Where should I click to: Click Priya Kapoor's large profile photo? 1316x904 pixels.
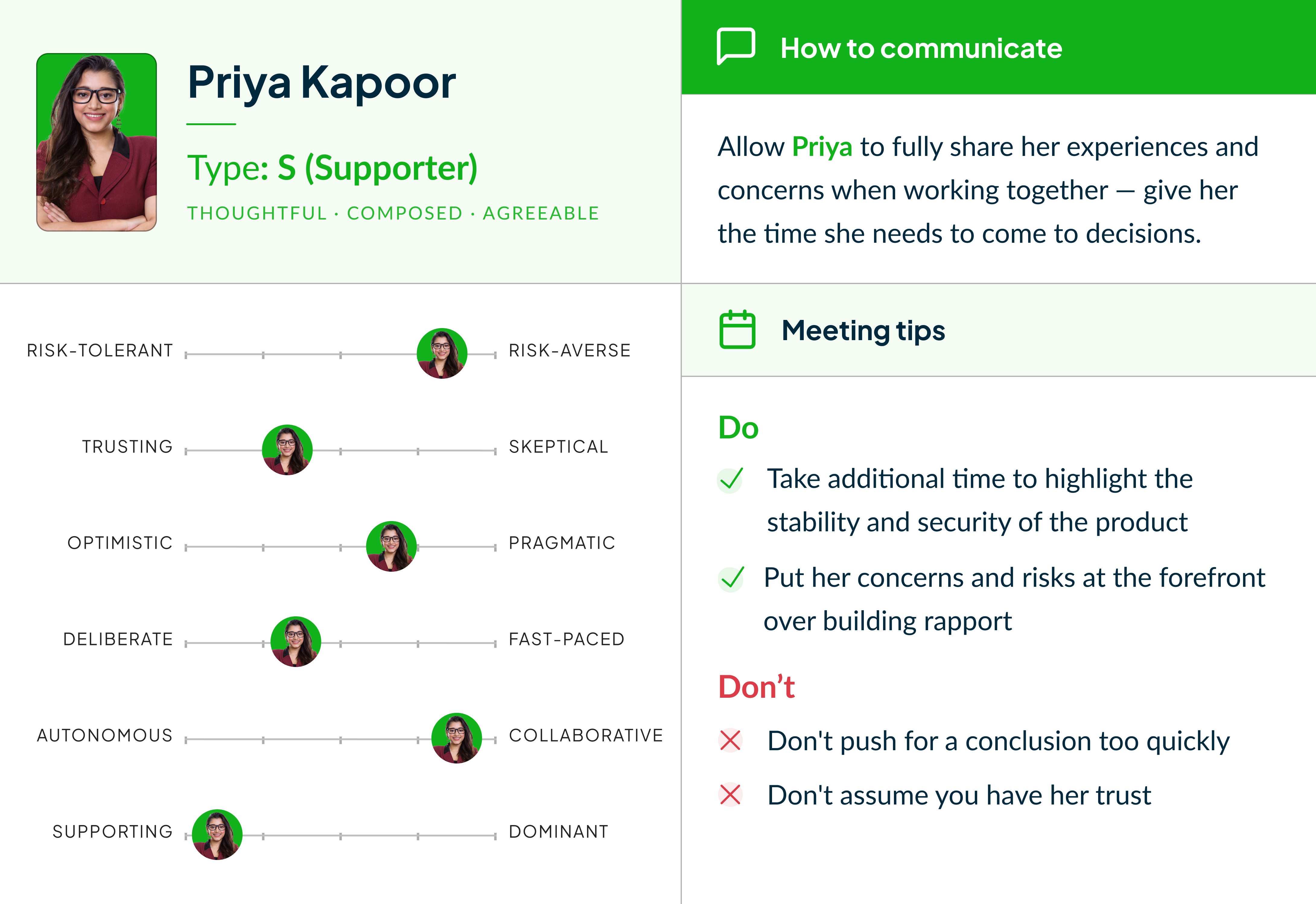coord(96,142)
